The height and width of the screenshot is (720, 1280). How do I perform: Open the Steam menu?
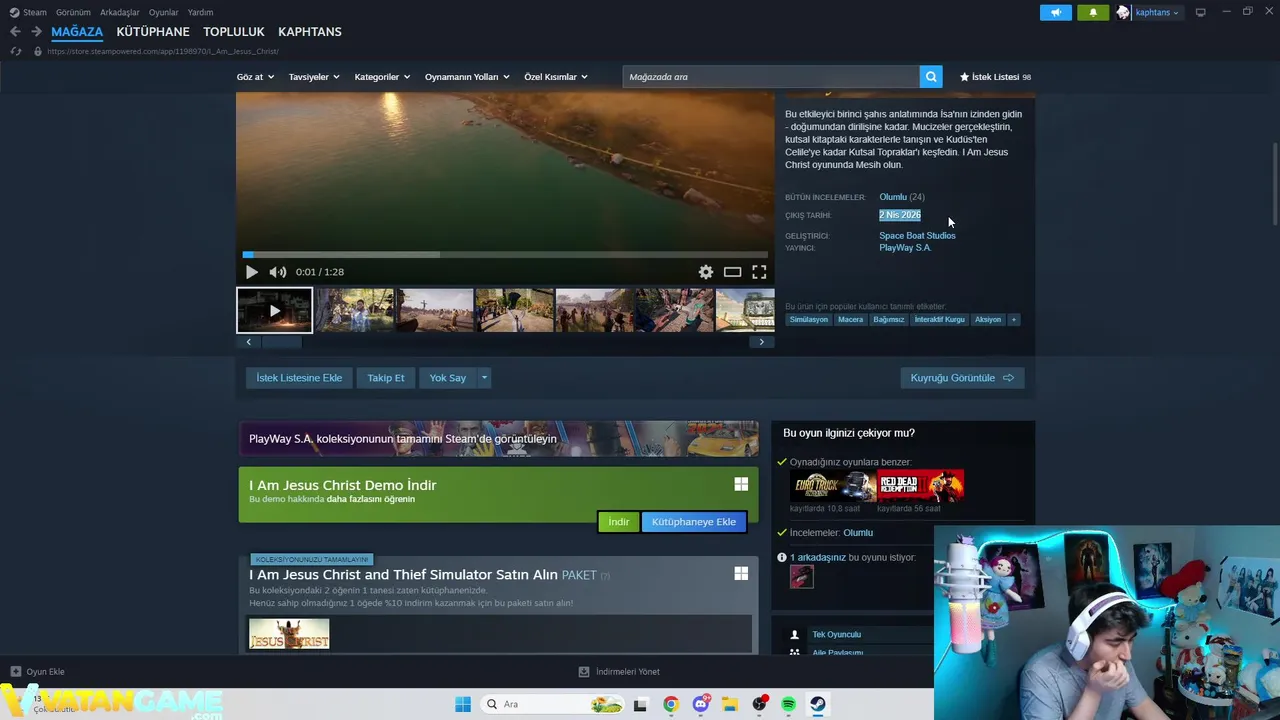28,12
